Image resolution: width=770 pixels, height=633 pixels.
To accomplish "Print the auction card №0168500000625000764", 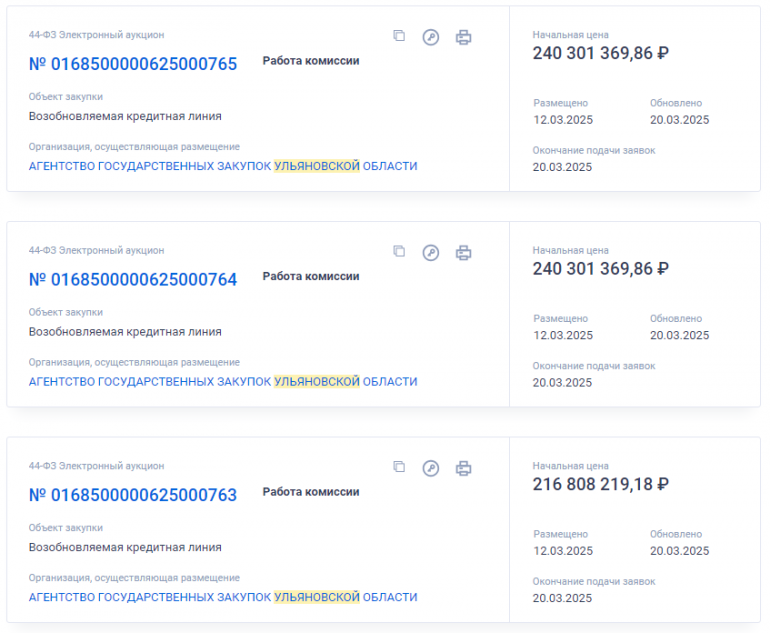I will click(x=463, y=253).
